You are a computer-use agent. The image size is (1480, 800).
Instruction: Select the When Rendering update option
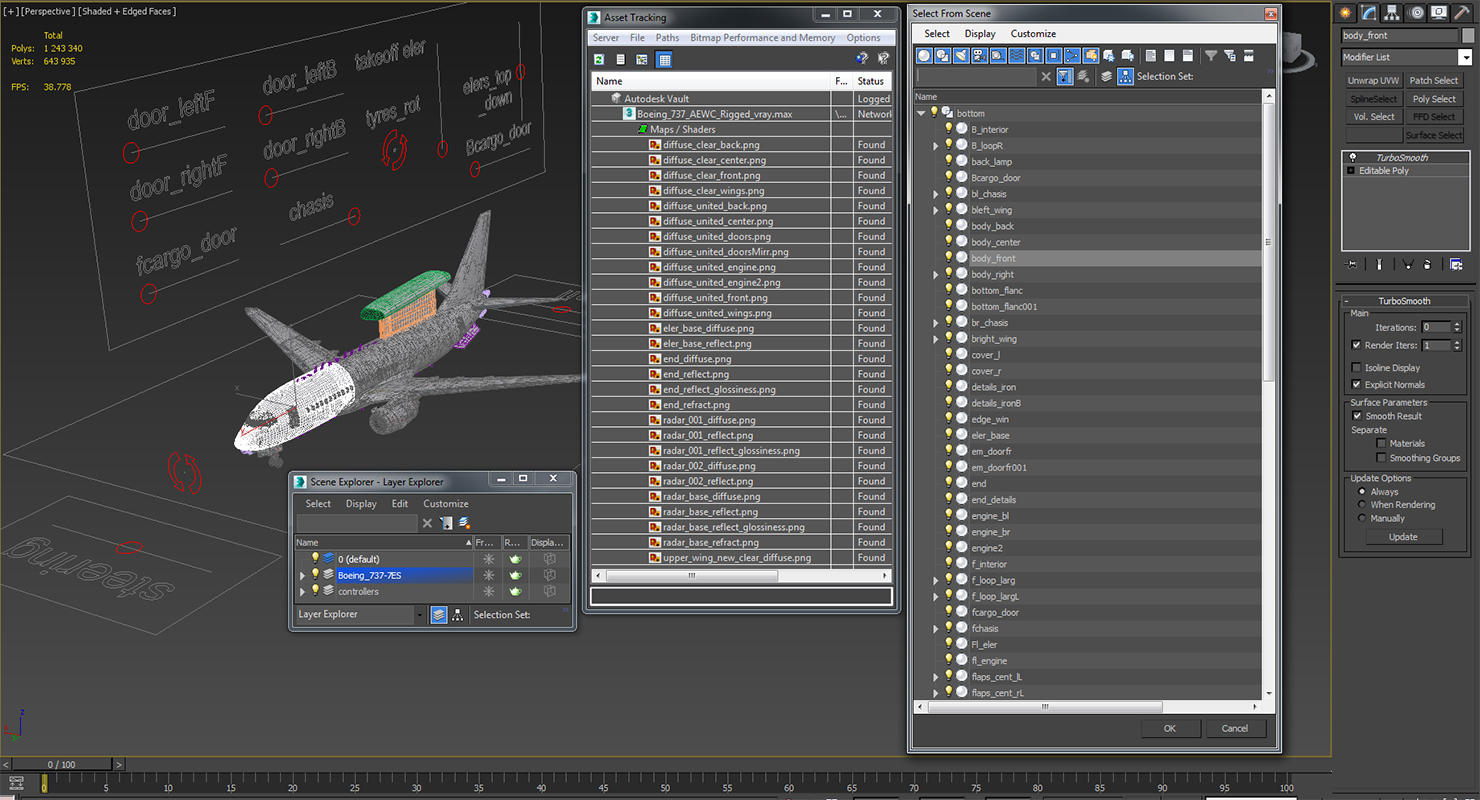[1361, 505]
